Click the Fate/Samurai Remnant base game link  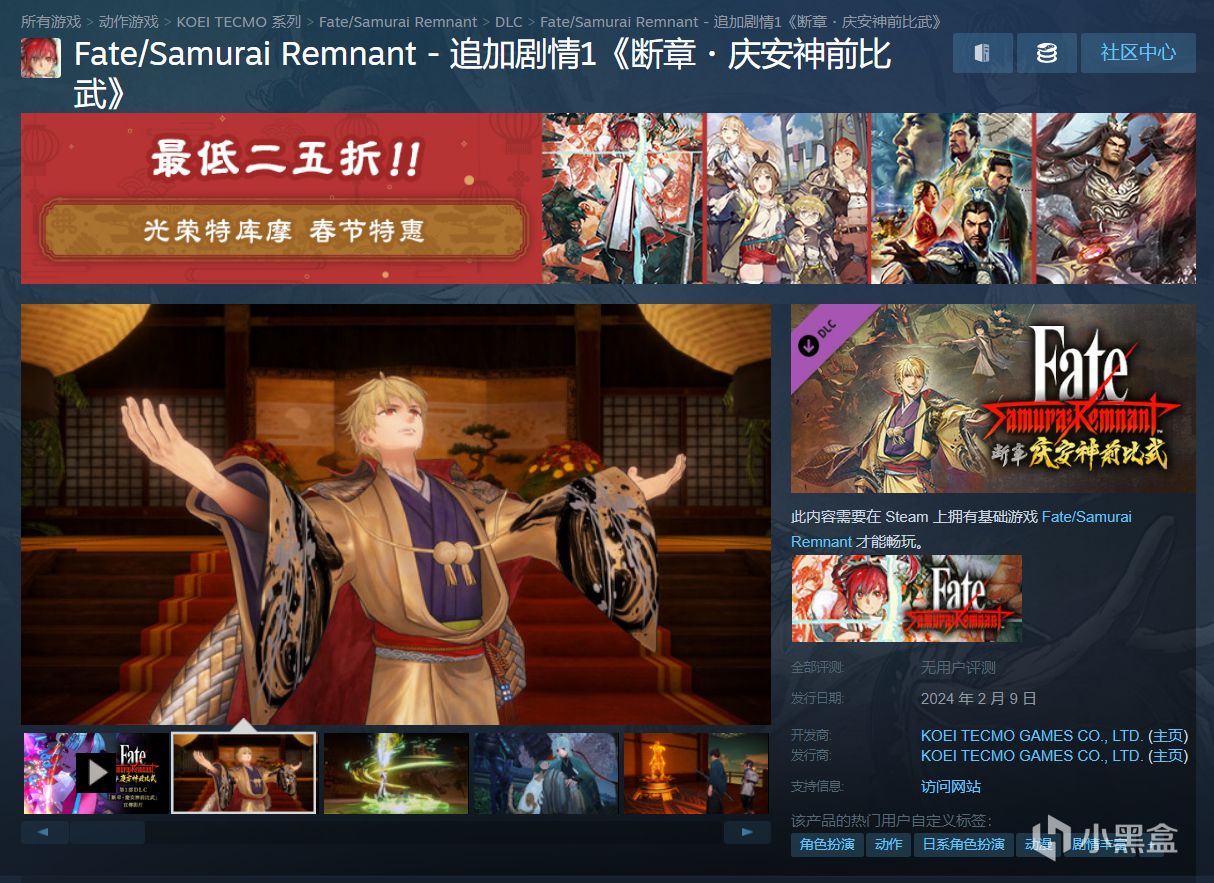click(961, 529)
